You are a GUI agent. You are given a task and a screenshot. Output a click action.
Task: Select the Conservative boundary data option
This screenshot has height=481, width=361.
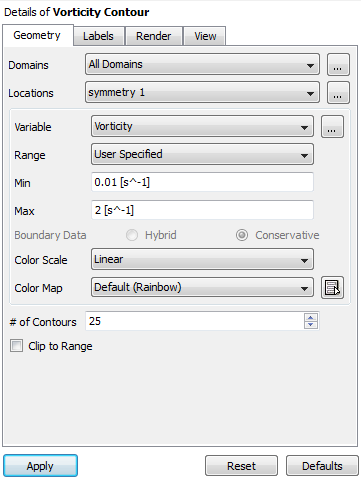[x=242, y=235]
